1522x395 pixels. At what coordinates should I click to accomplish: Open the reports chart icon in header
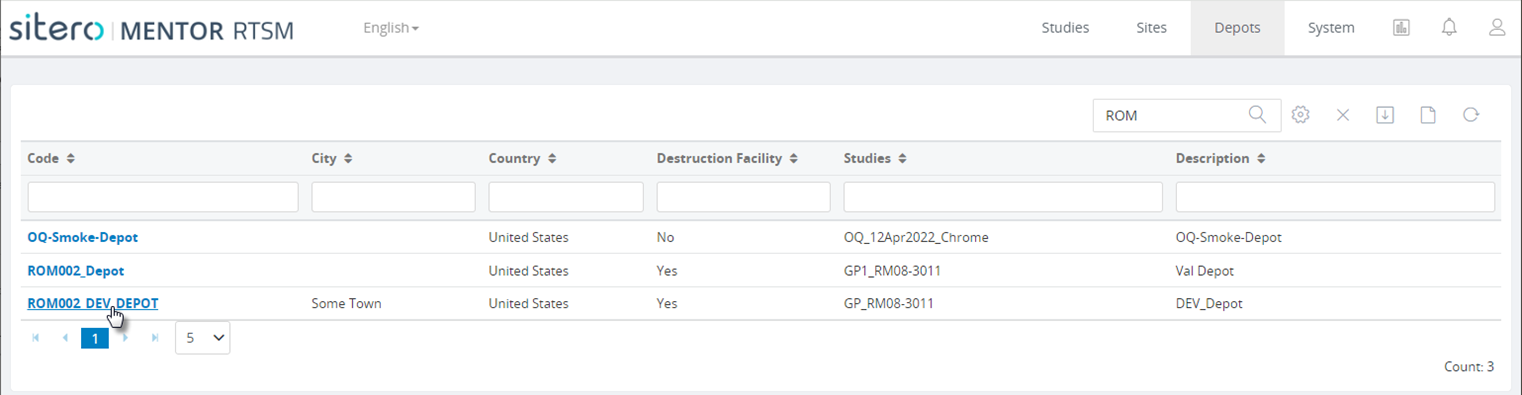[x=1401, y=28]
